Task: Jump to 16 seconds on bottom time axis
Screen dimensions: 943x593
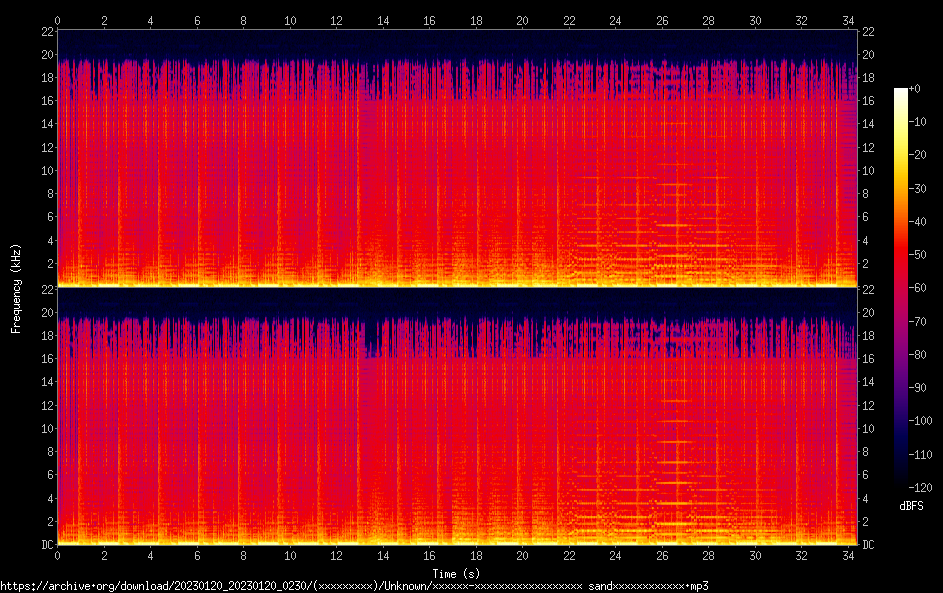Action: pyautogui.click(x=429, y=554)
